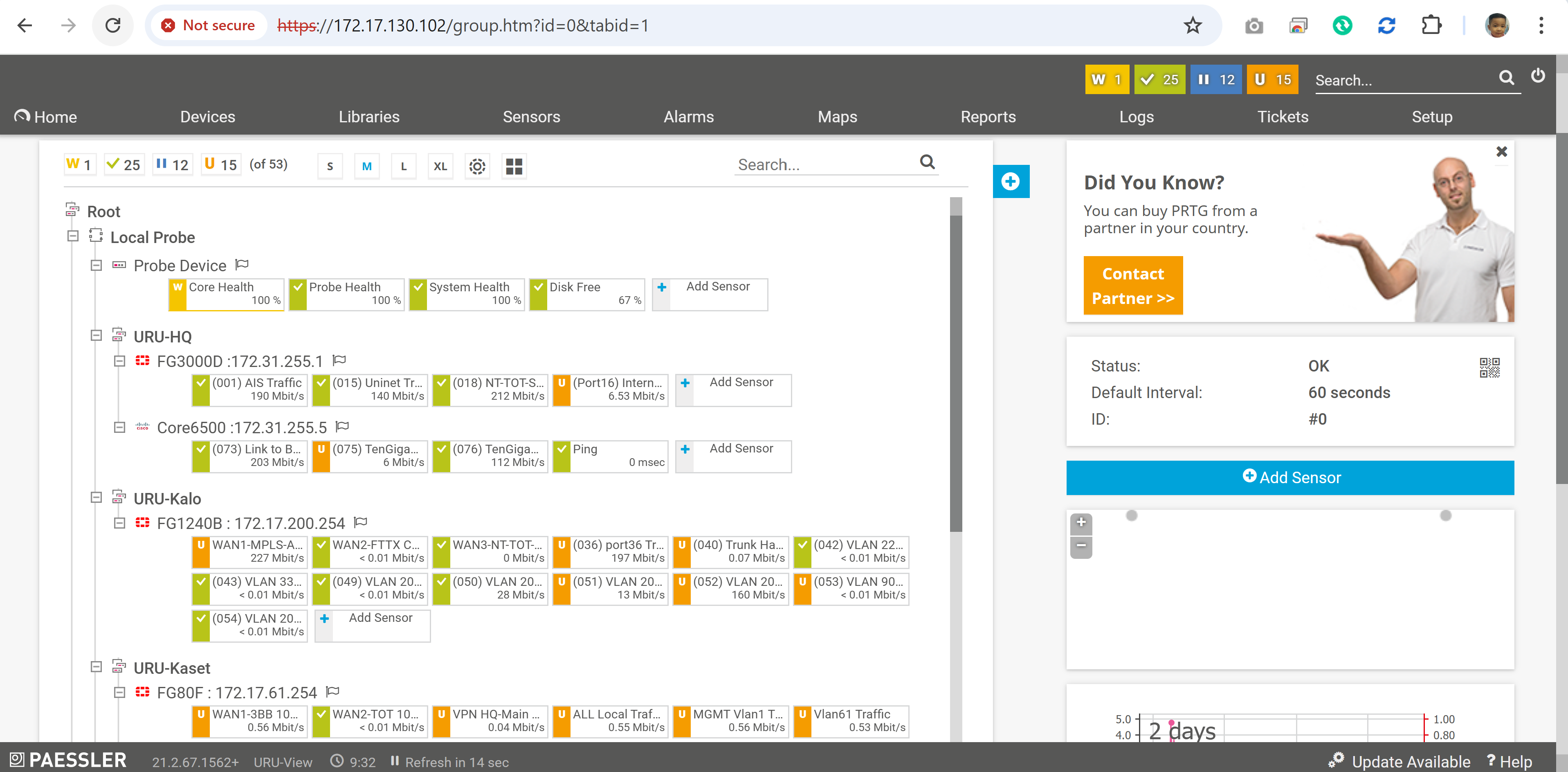Image resolution: width=1568 pixels, height=772 pixels.
Task: Click the flag icon next to FG1240B
Action: pos(360,522)
